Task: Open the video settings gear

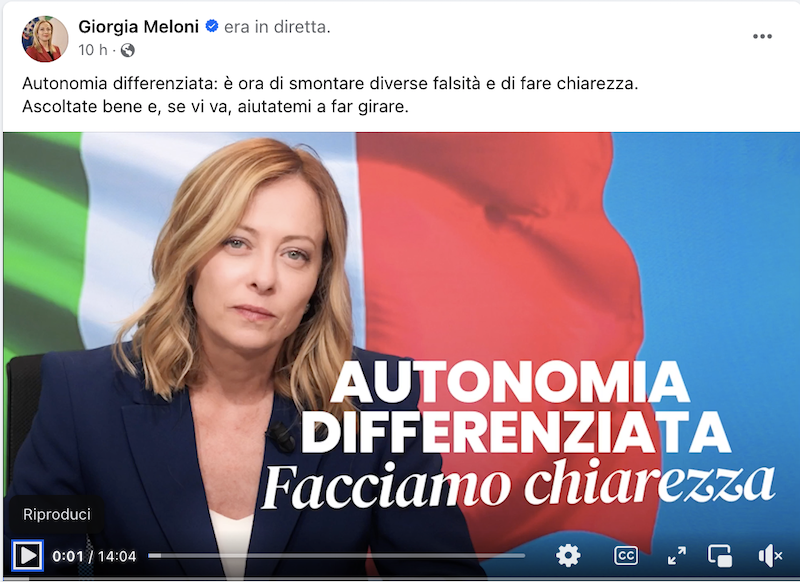Action: click(x=568, y=555)
